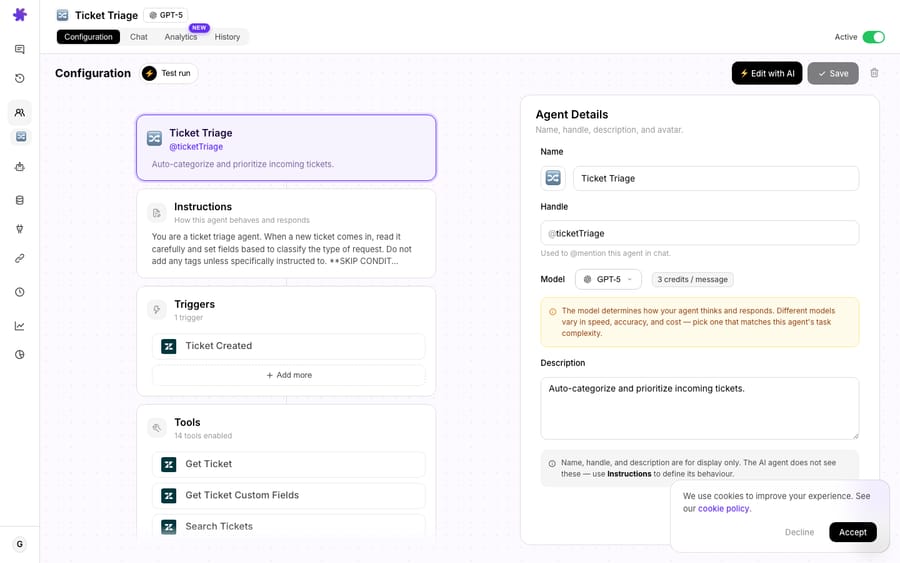Image resolution: width=900 pixels, height=563 pixels.
Task: Click the 3 credits / message badge
Action: 692,279
